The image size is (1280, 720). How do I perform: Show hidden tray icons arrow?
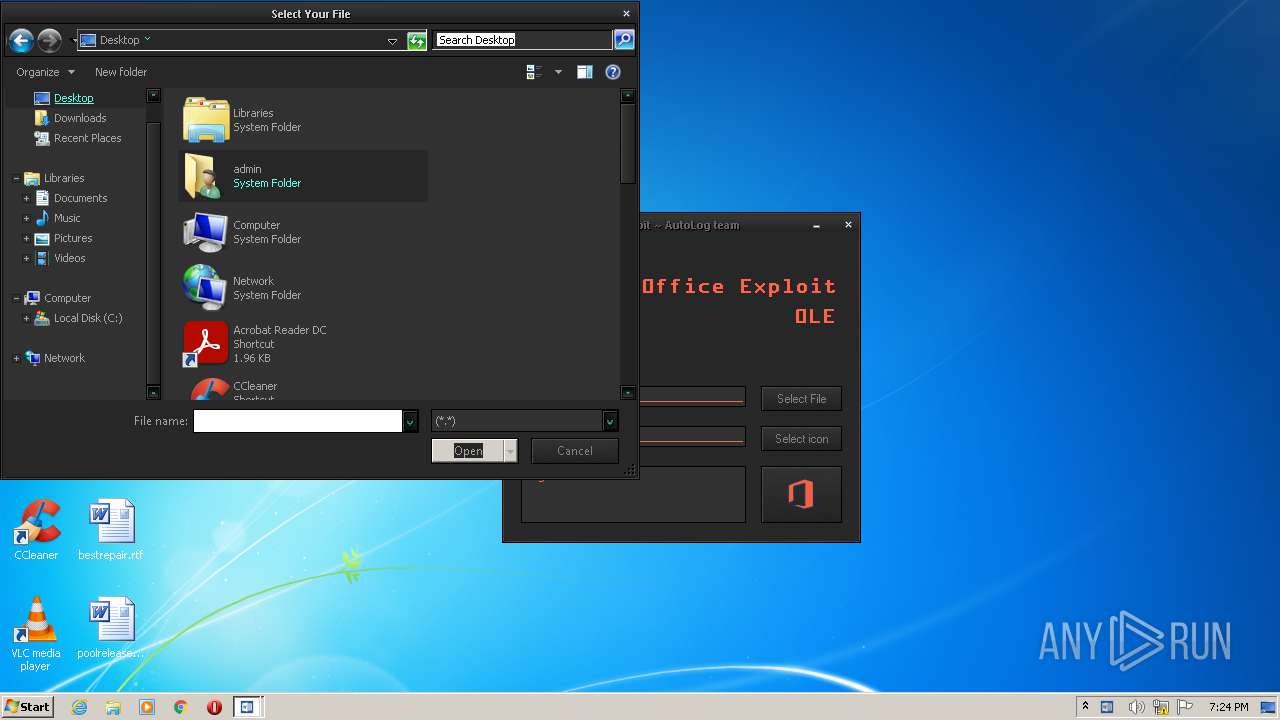[x=1085, y=707]
